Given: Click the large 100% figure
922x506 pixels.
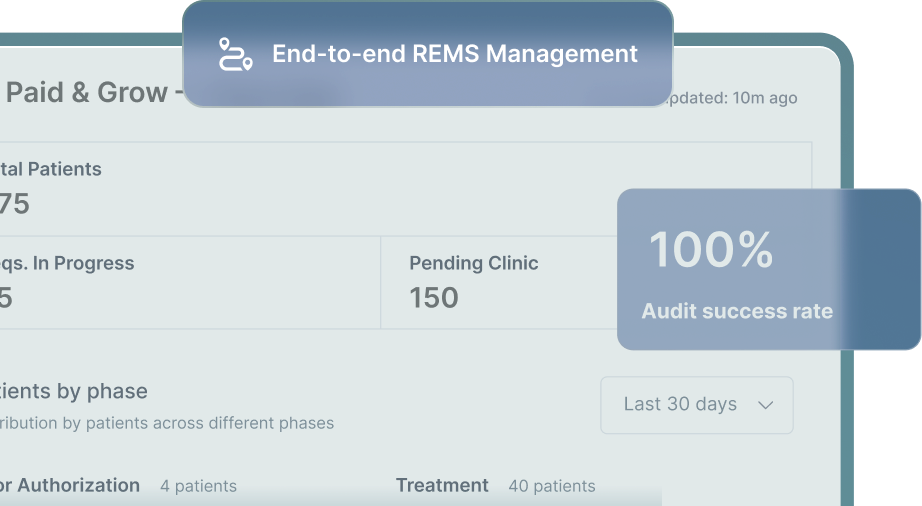Looking at the screenshot, I should point(711,249).
